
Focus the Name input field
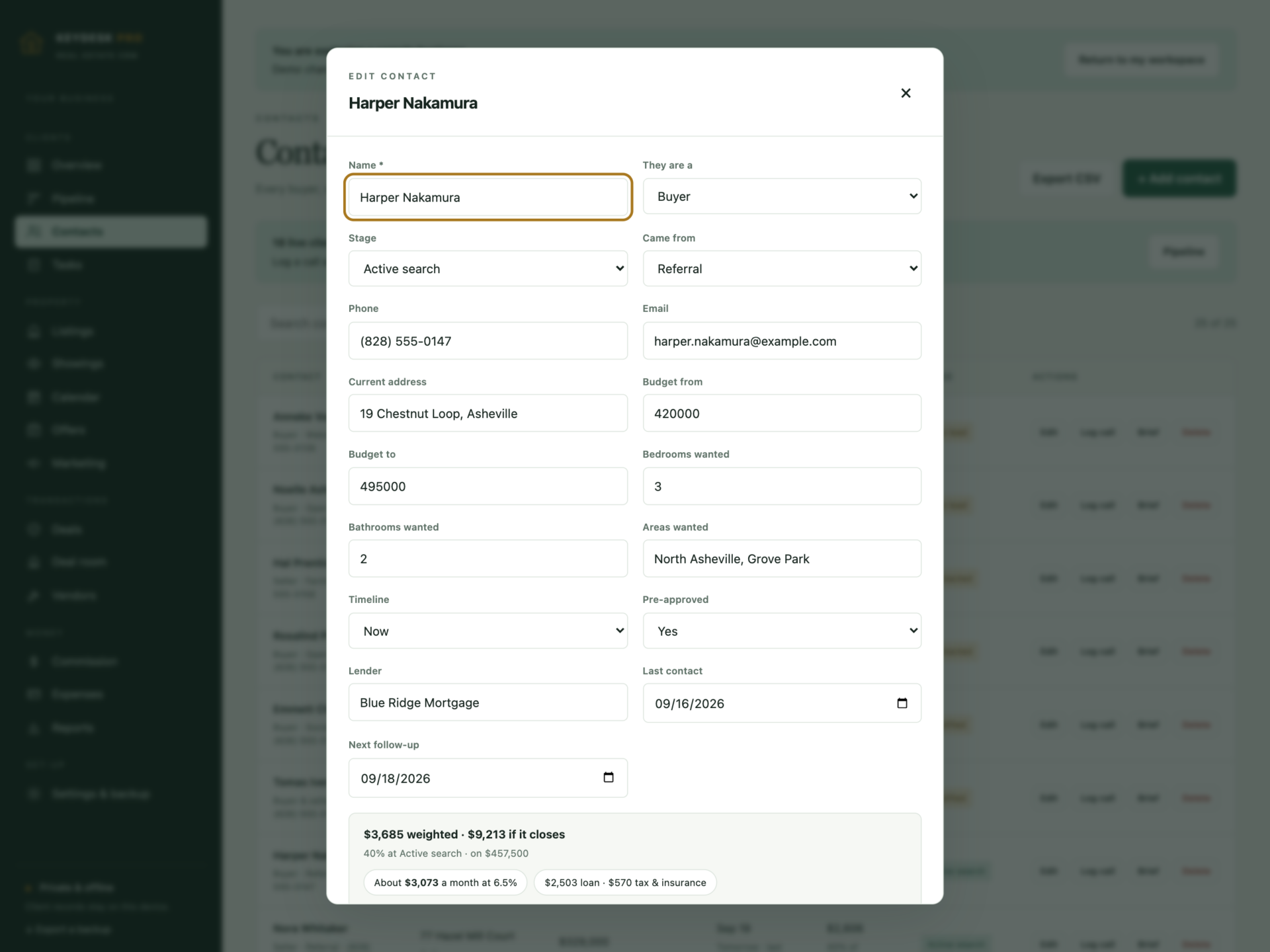(487, 197)
